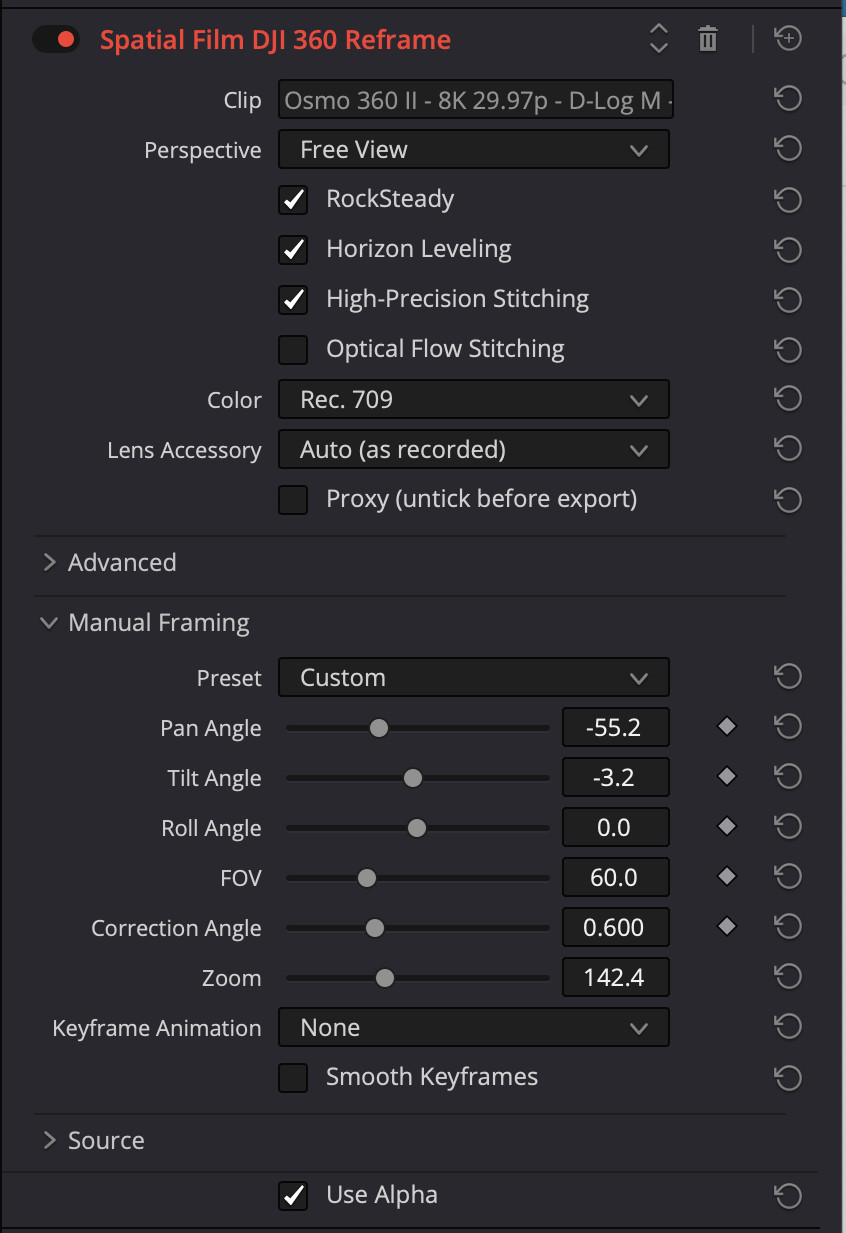Click the Correction Angle slider handle
The image size is (846, 1233).
pyautogui.click(x=374, y=928)
